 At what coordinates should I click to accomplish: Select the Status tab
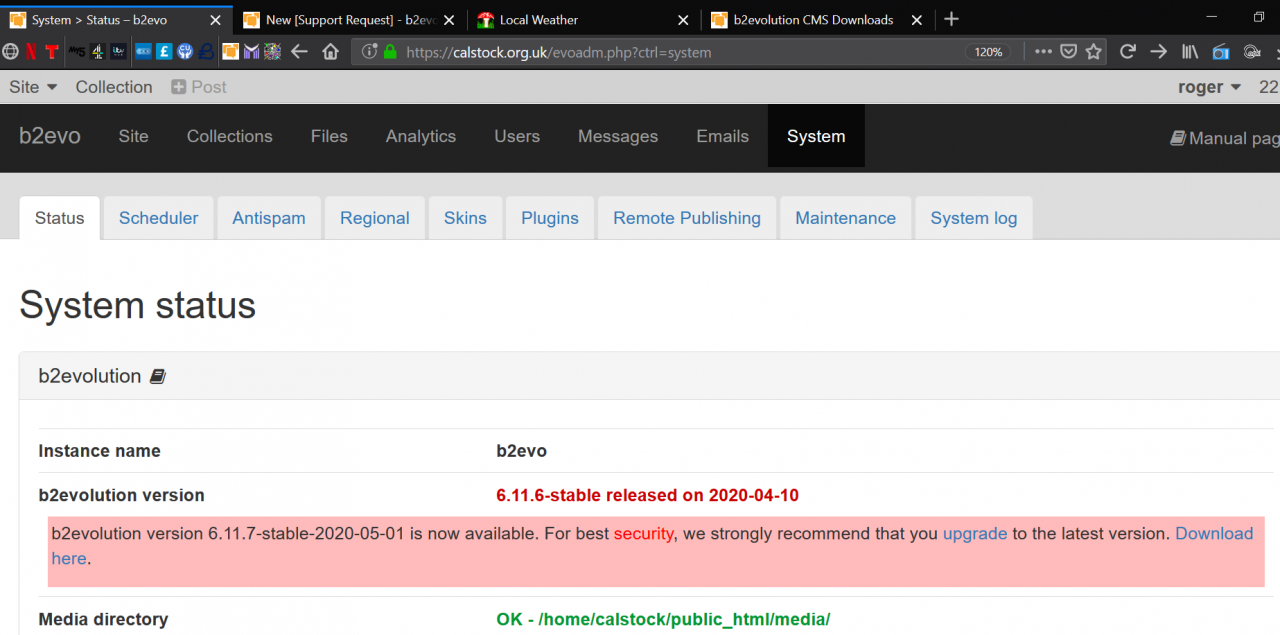(x=60, y=218)
